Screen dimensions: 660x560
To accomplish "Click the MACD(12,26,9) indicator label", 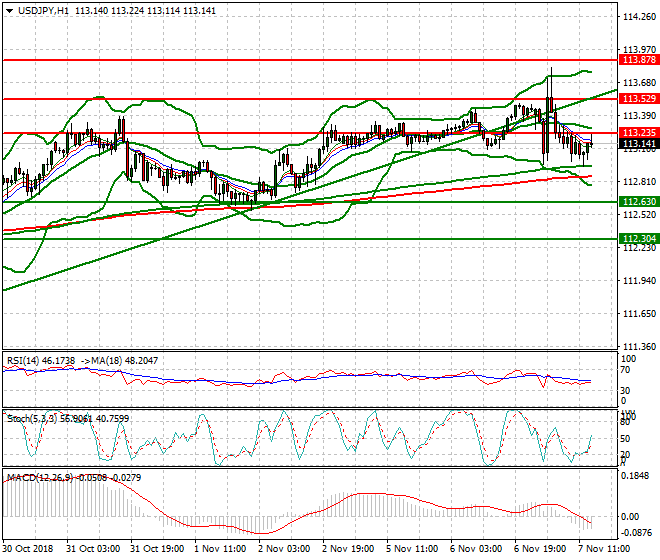I will click(40, 477).
